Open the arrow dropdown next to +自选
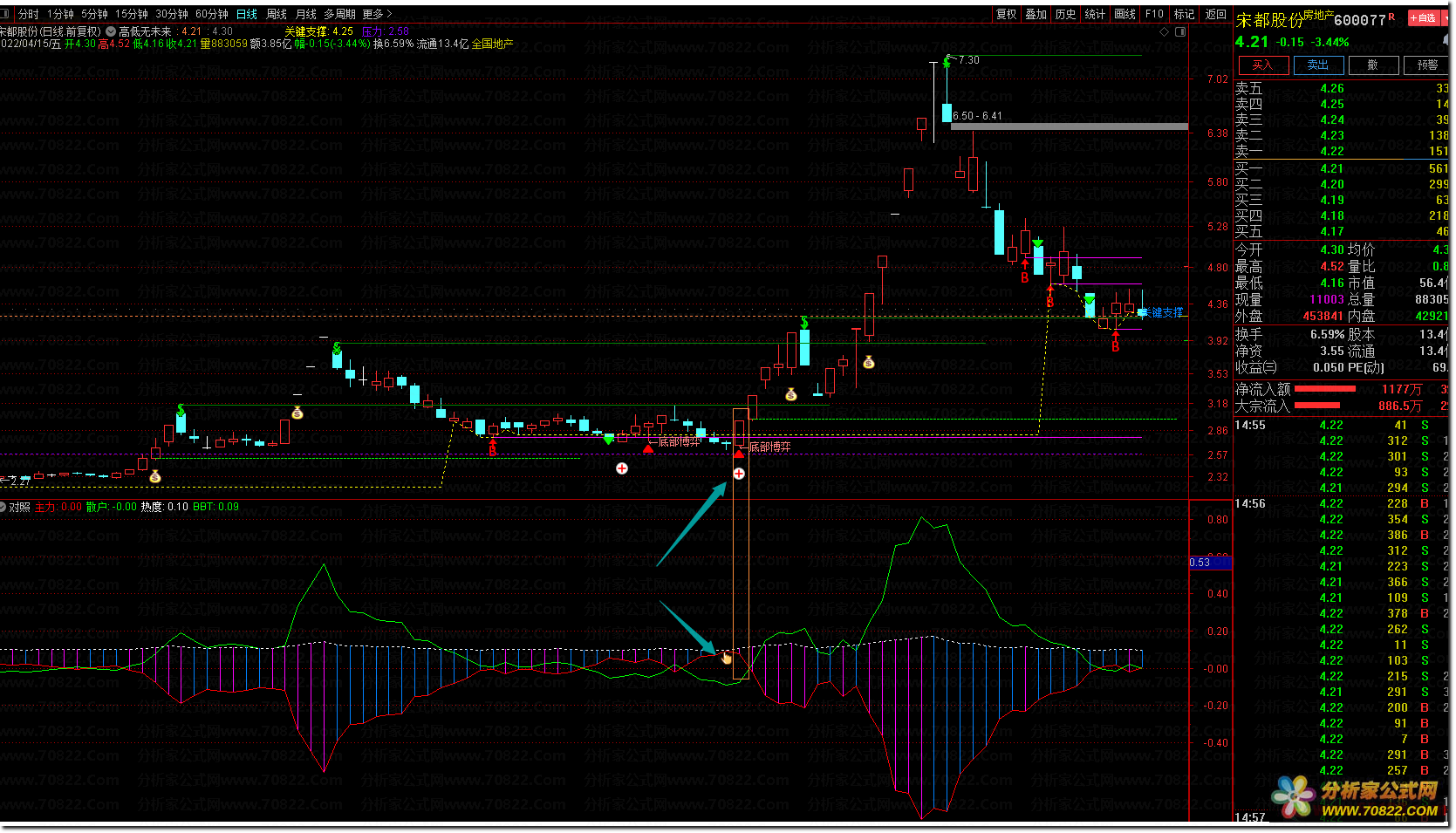The width and height of the screenshot is (1456, 833). (1446, 17)
